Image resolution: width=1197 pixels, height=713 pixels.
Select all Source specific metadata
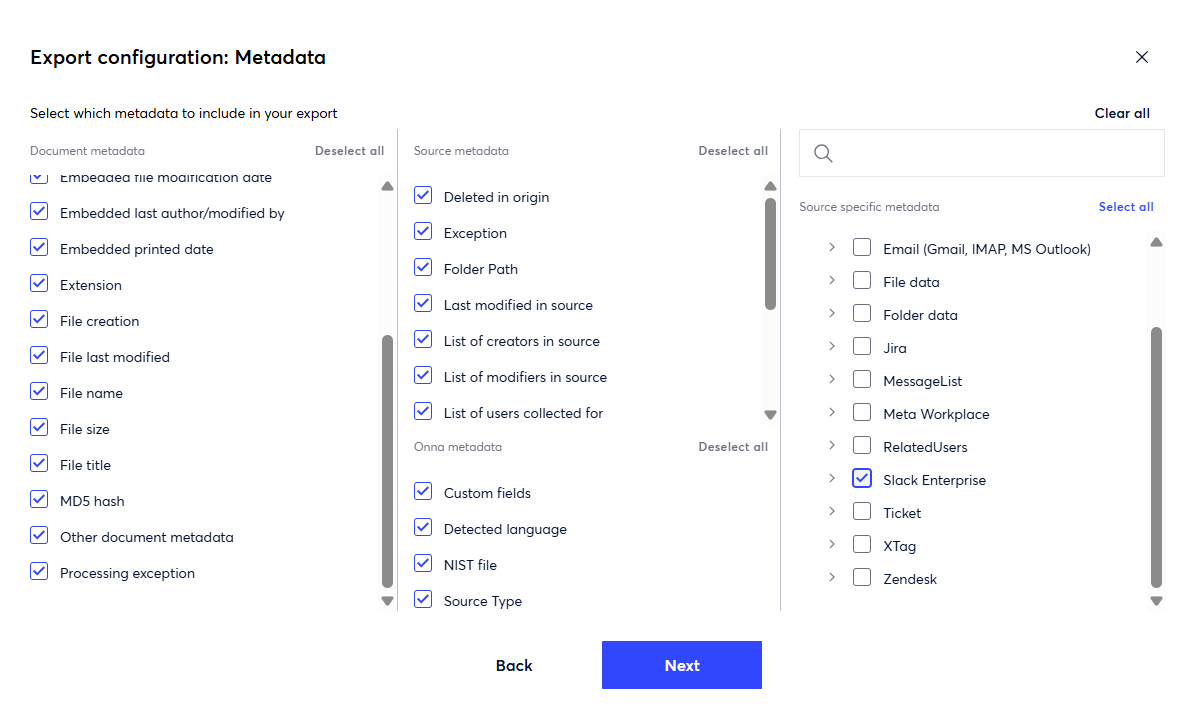pyautogui.click(x=1125, y=207)
